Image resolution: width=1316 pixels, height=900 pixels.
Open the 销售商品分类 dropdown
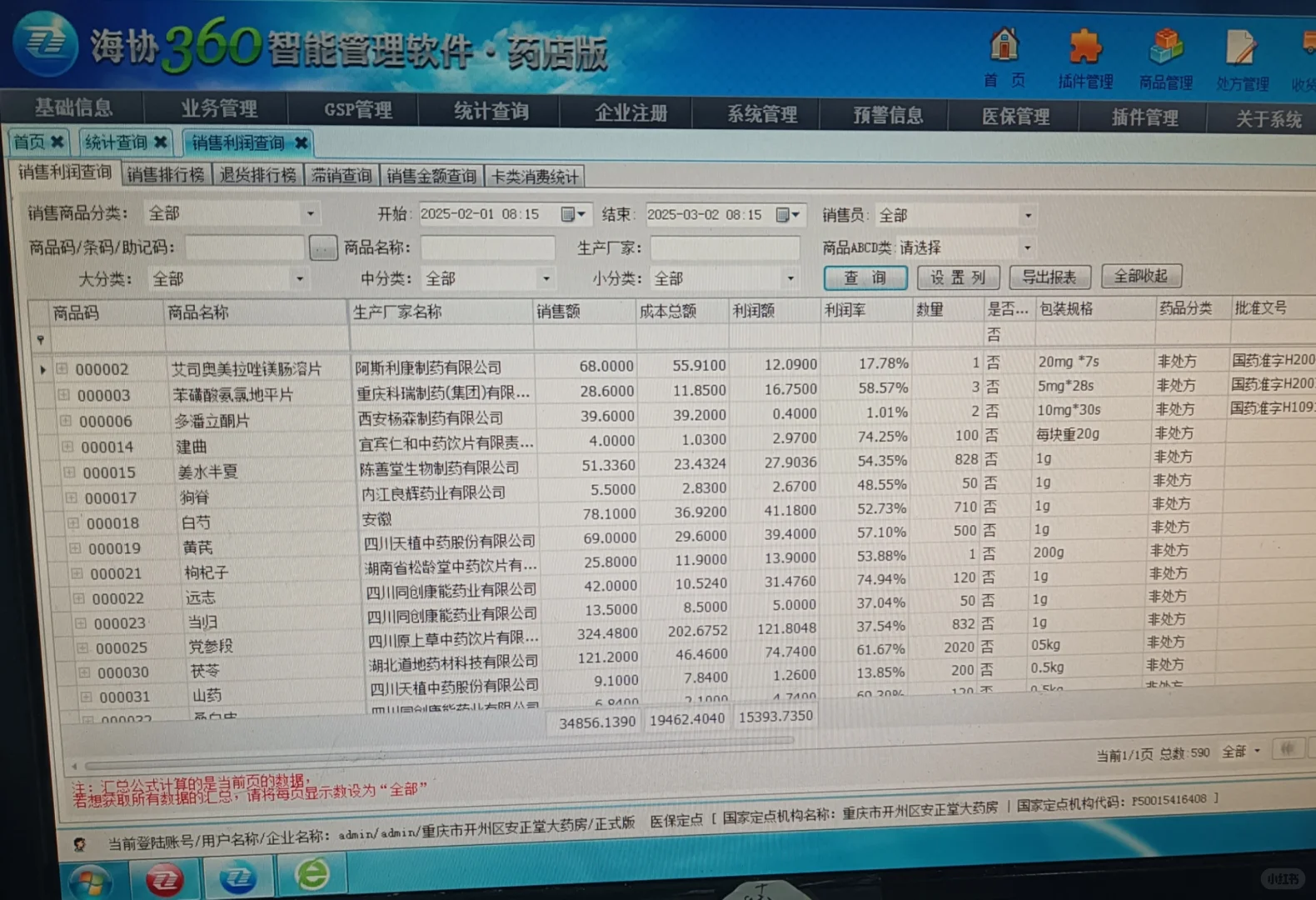(310, 213)
